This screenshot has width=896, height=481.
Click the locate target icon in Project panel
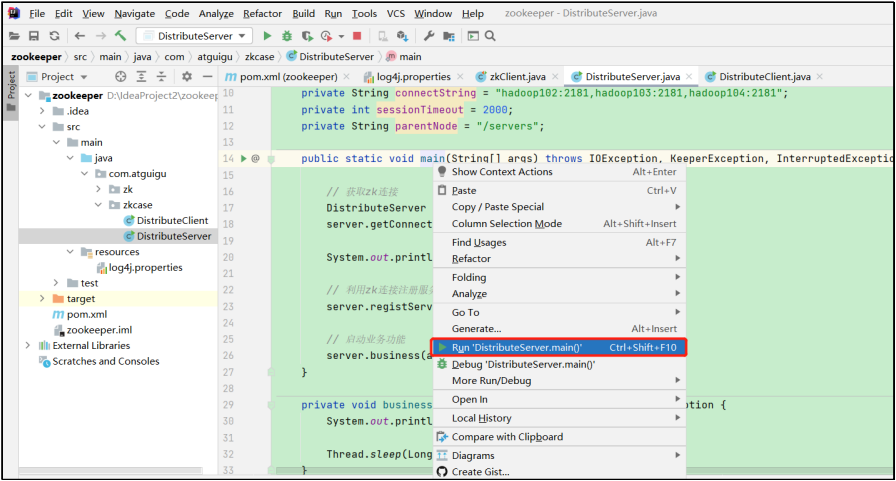(x=121, y=76)
